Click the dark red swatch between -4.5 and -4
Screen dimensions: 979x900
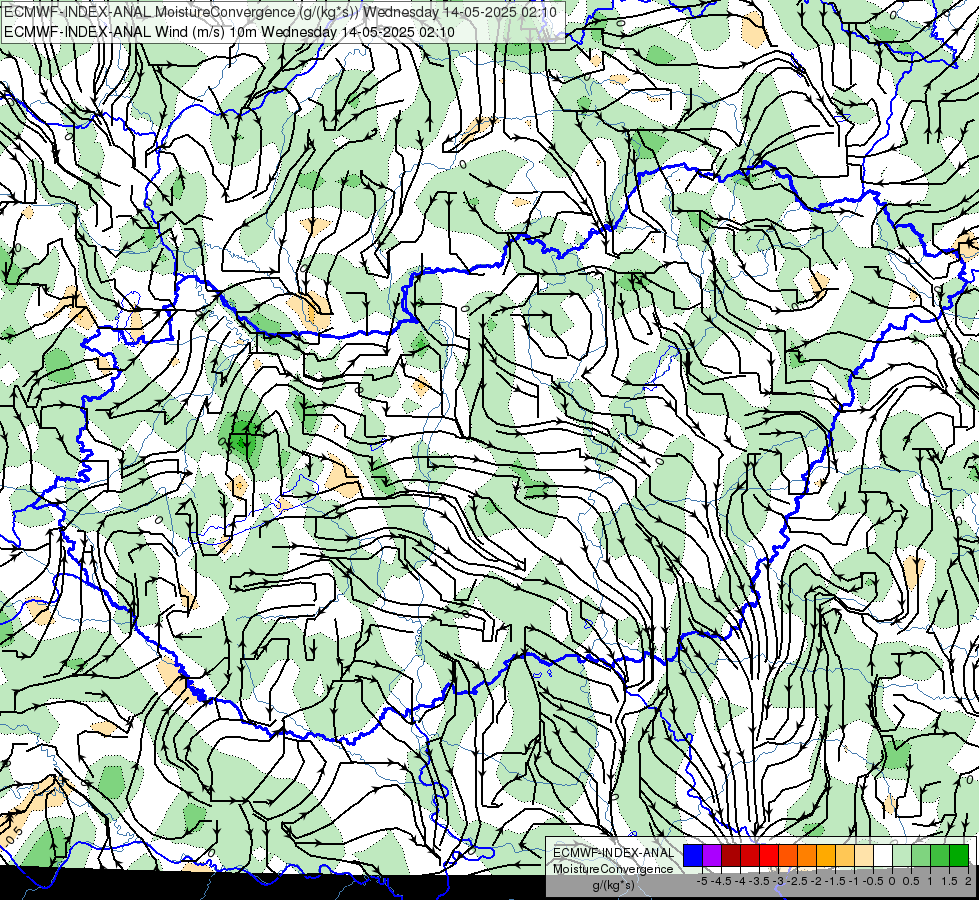tap(731, 855)
